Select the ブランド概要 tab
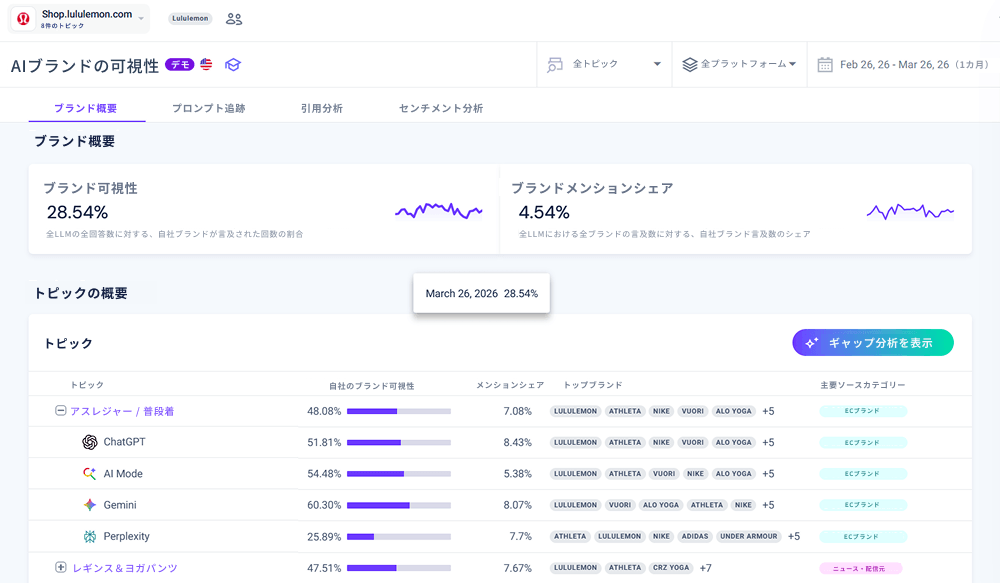Image resolution: width=1000 pixels, height=583 pixels. 85,108
